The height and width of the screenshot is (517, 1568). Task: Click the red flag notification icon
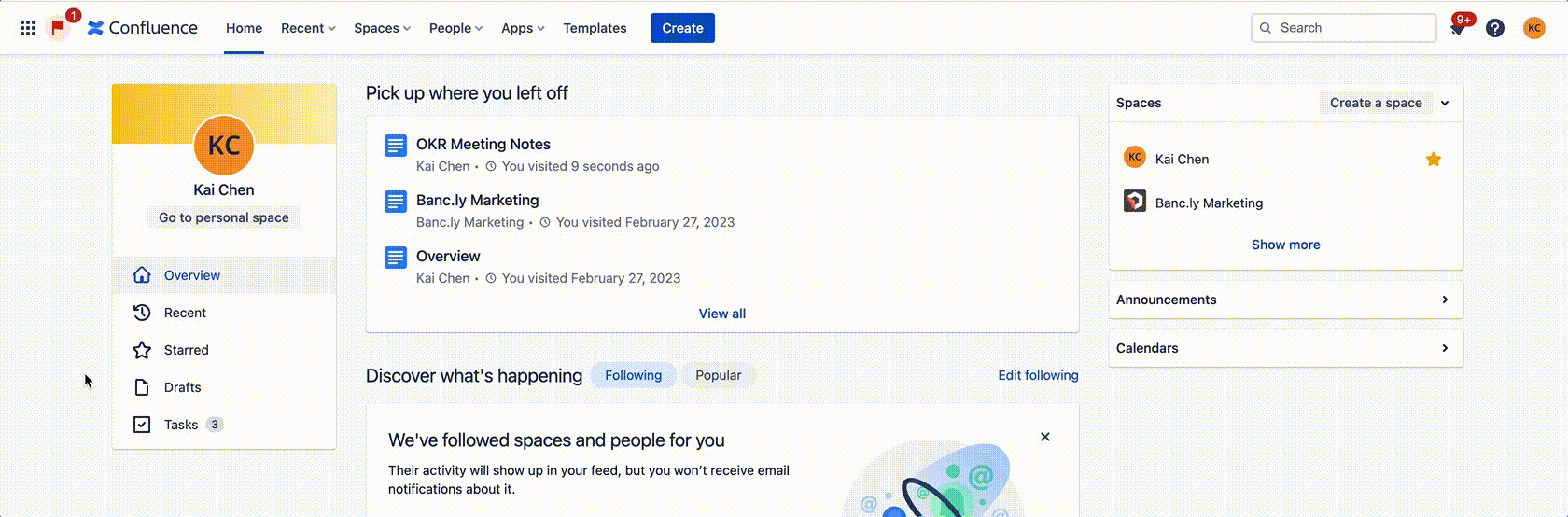(58, 28)
